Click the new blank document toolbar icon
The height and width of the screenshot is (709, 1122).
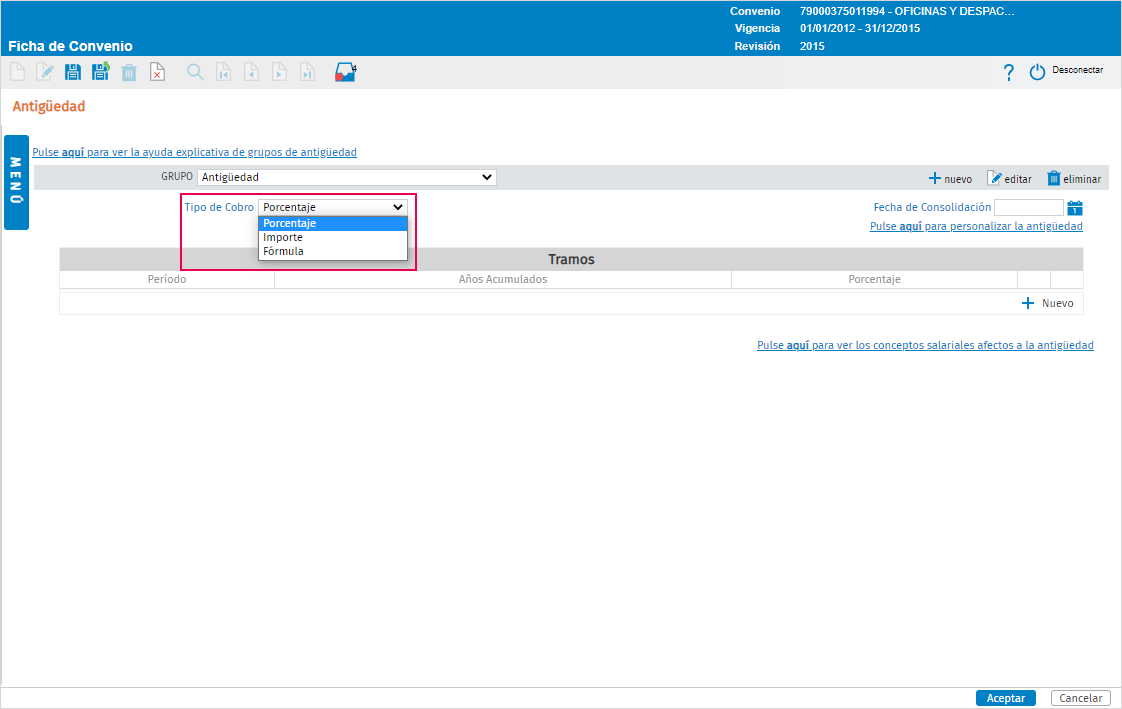(x=17, y=72)
